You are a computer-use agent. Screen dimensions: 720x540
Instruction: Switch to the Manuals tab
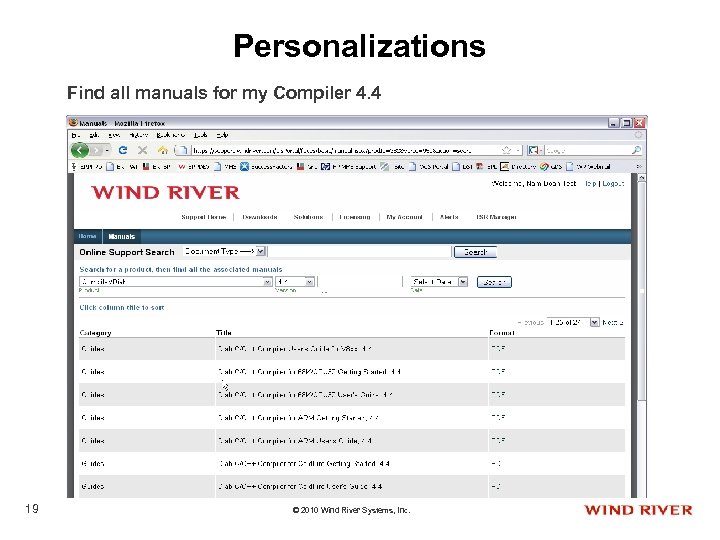pos(122,236)
